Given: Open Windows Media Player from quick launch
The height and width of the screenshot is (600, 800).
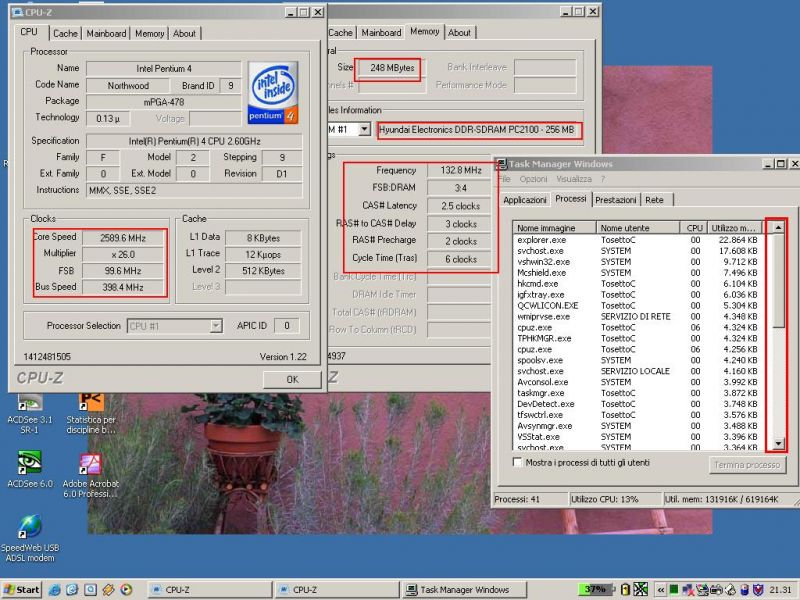Looking at the screenshot, I should [x=126, y=590].
